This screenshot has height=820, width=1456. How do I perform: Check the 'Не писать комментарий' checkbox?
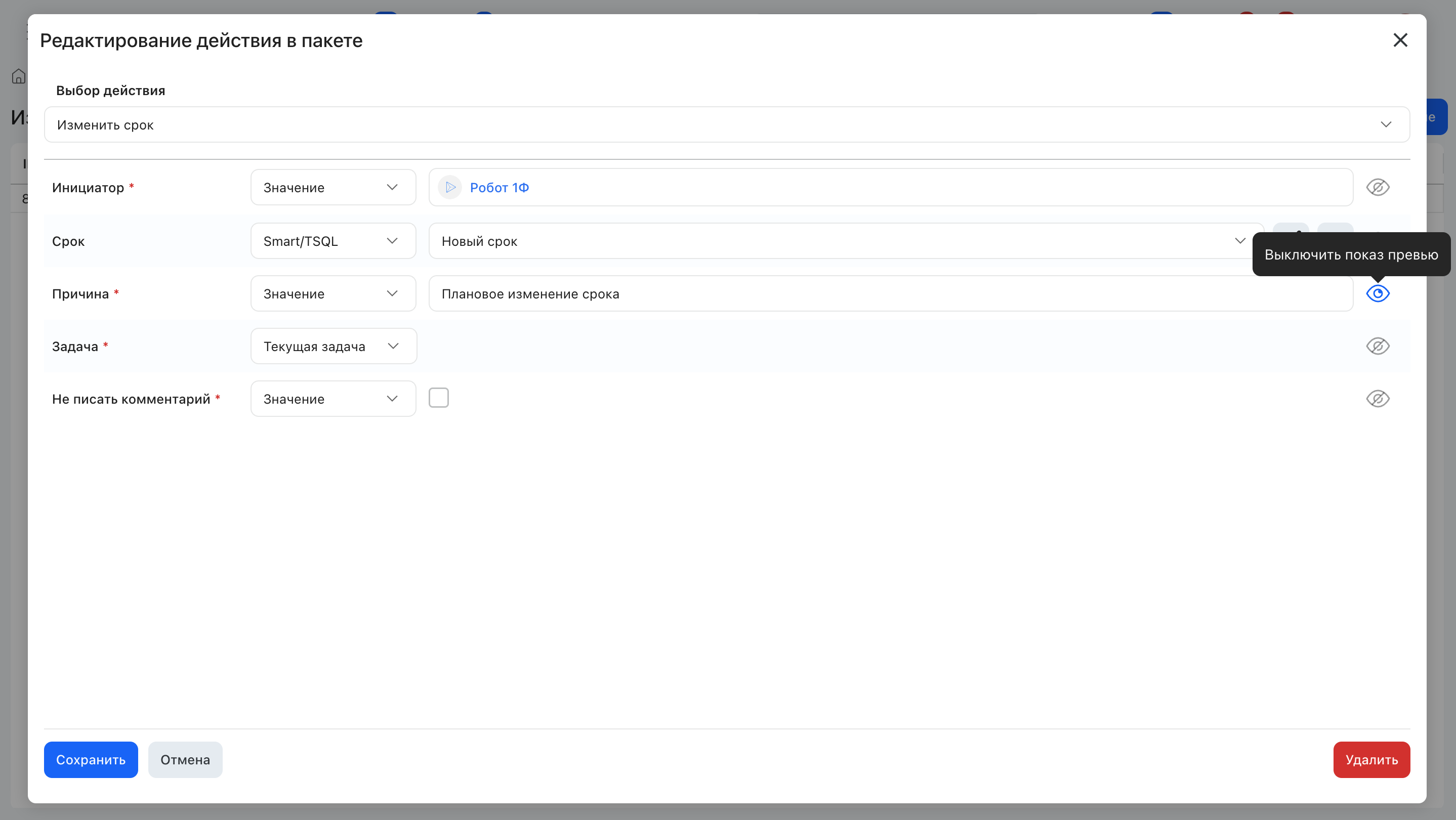click(x=439, y=397)
